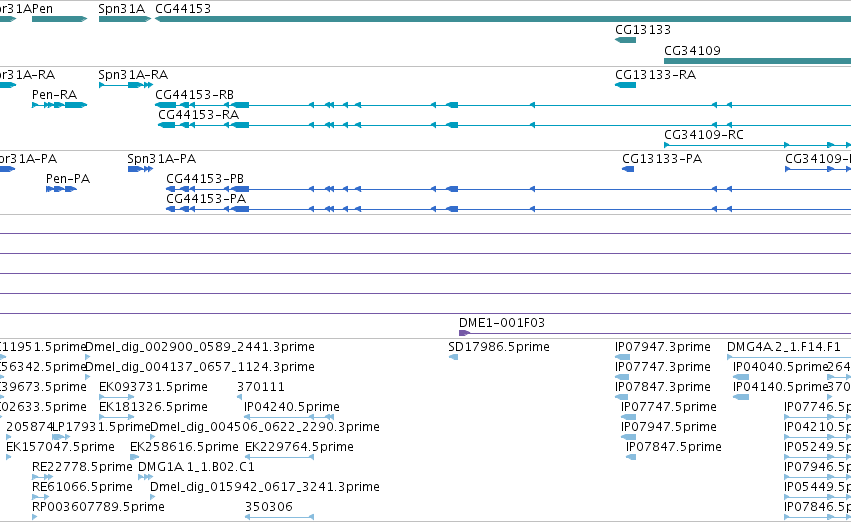
Task: Click the CG34109-RC transcript label
Action: [704, 135]
